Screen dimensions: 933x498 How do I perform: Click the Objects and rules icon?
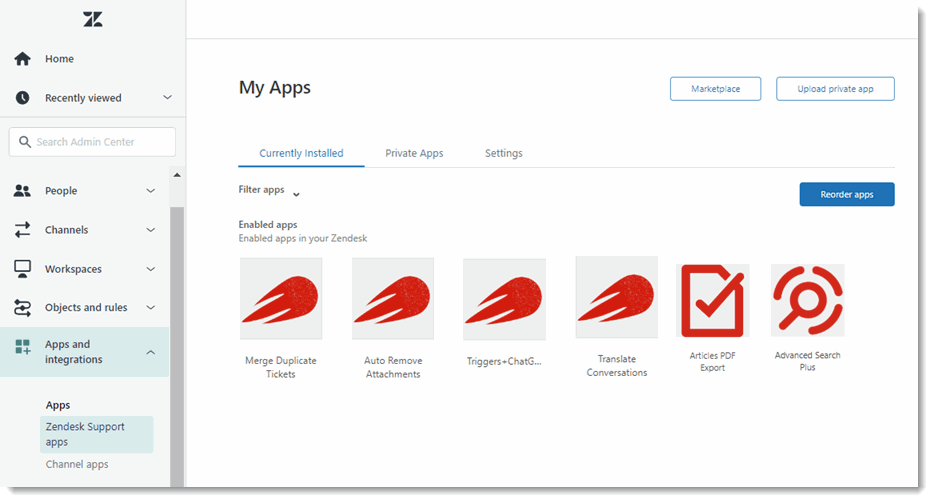(x=23, y=308)
